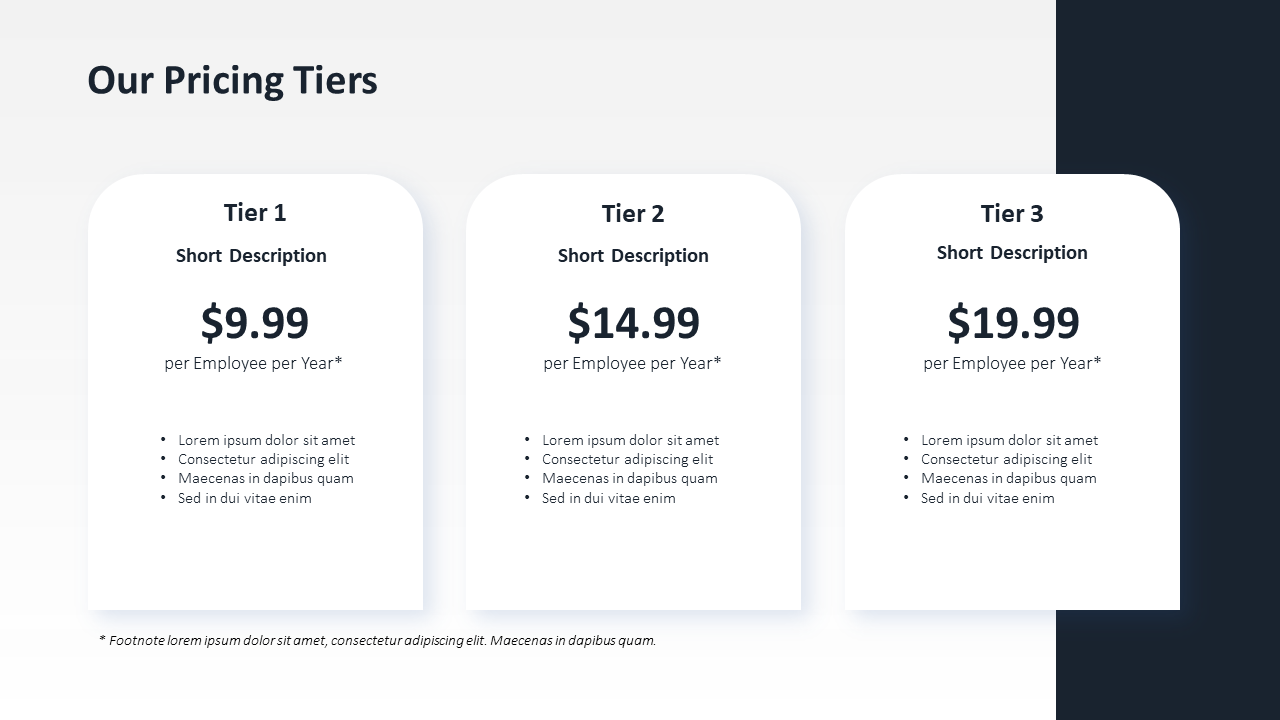Image resolution: width=1280 pixels, height=720 pixels.
Task: Click the Short Description text under Tier 2
Action: pyautogui.click(x=633, y=255)
